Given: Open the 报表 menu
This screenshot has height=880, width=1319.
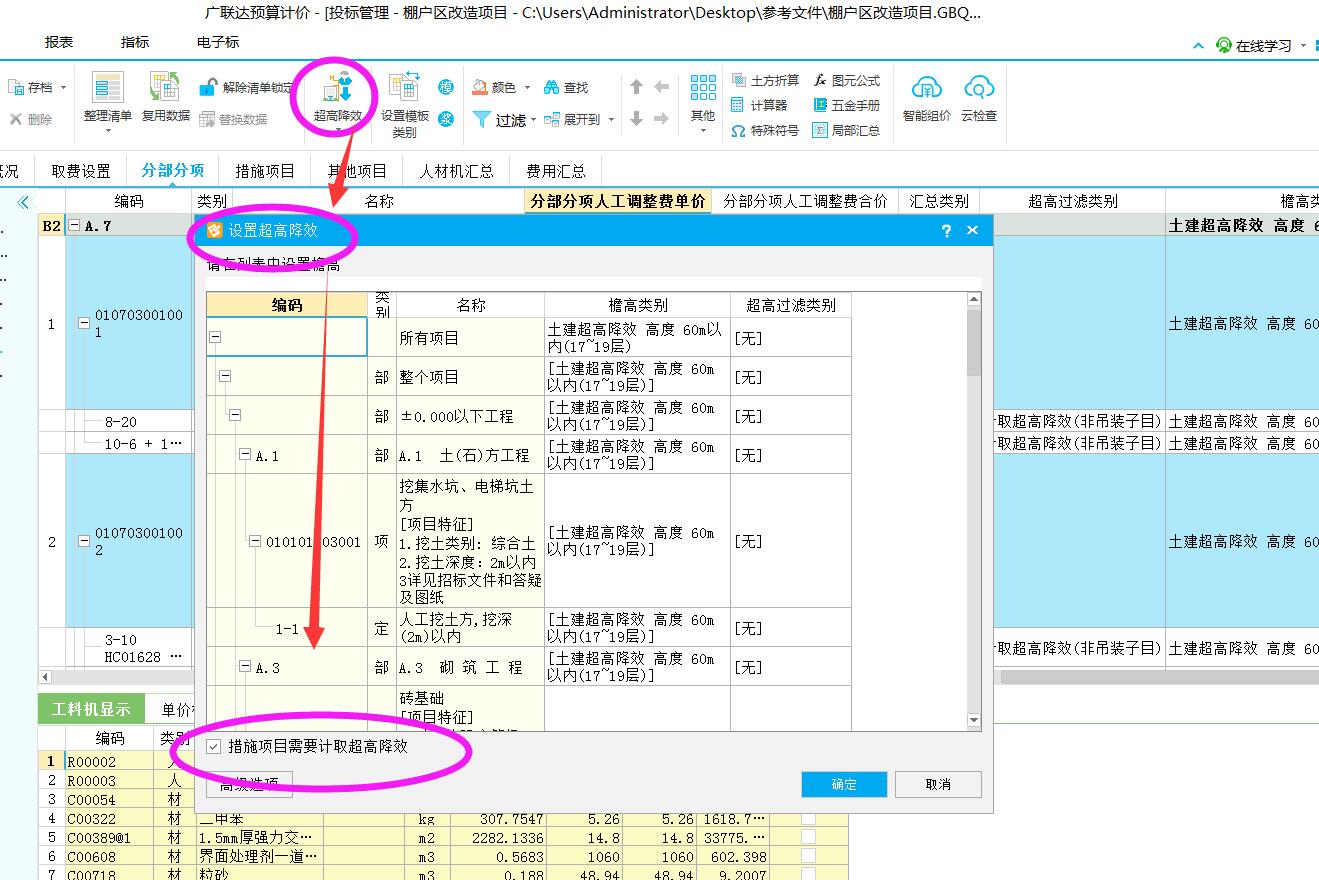Looking at the screenshot, I should click(x=59, y=42).
